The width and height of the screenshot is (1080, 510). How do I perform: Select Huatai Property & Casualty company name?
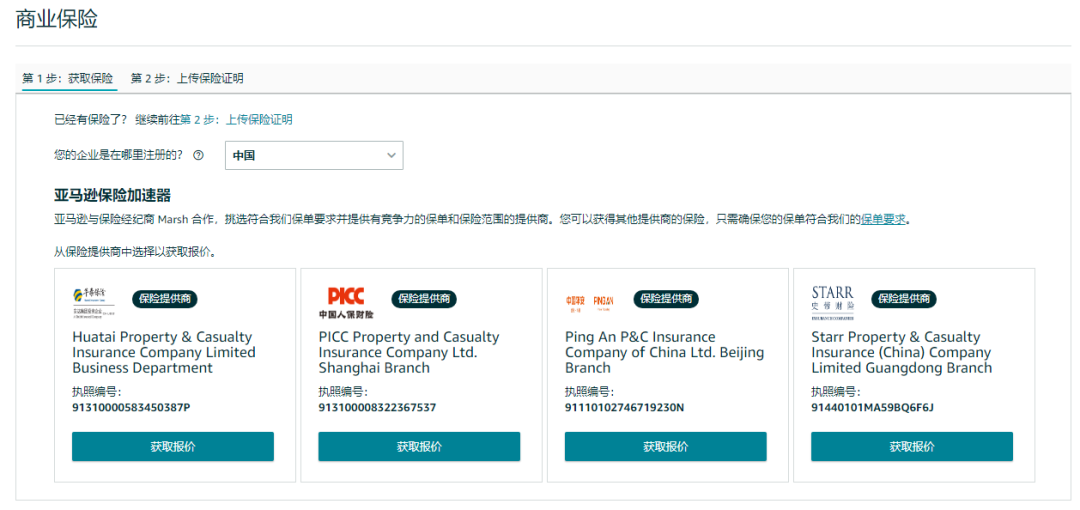click(164, 352)
